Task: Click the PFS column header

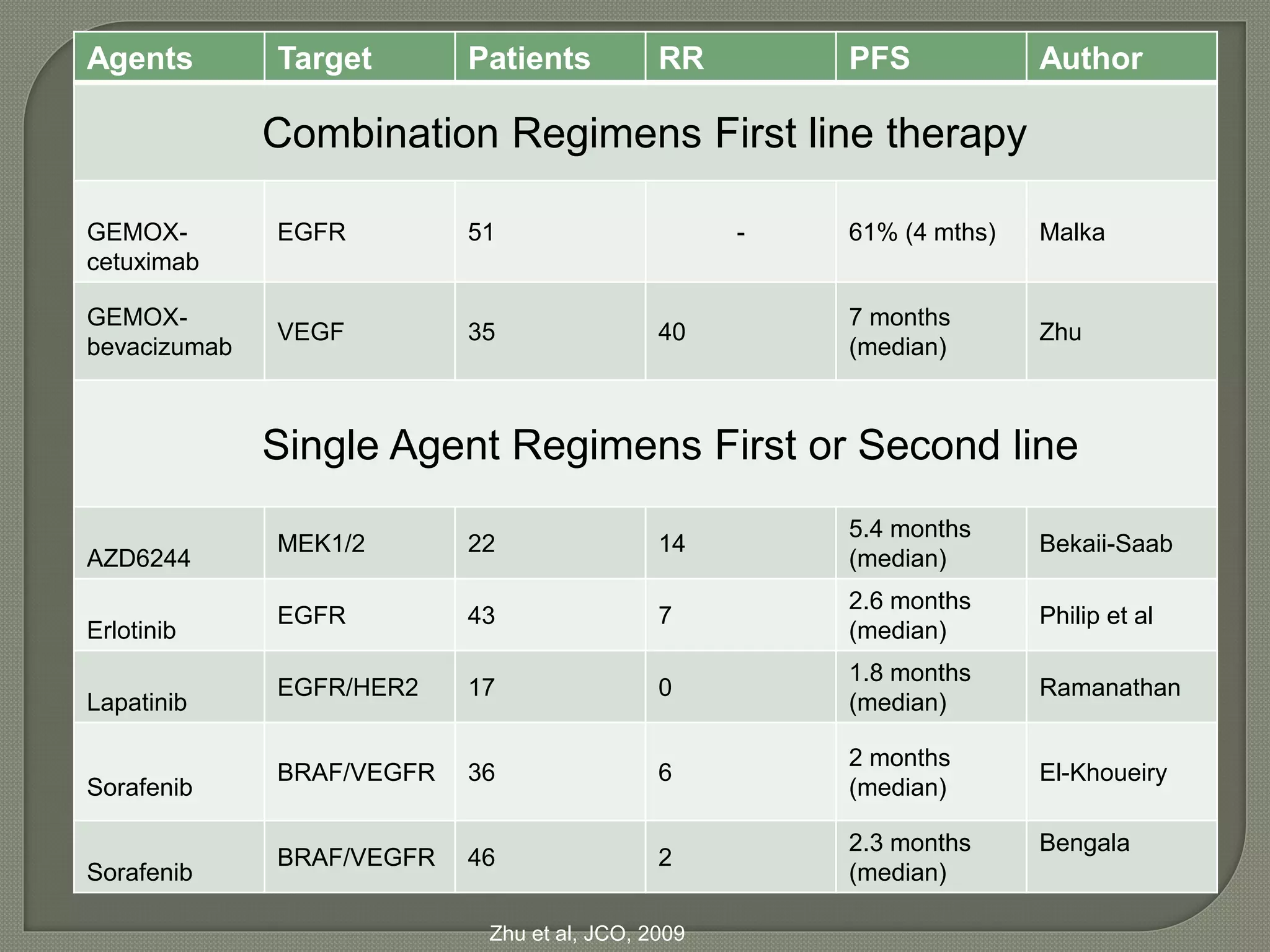Action: [x=931, y=57]
